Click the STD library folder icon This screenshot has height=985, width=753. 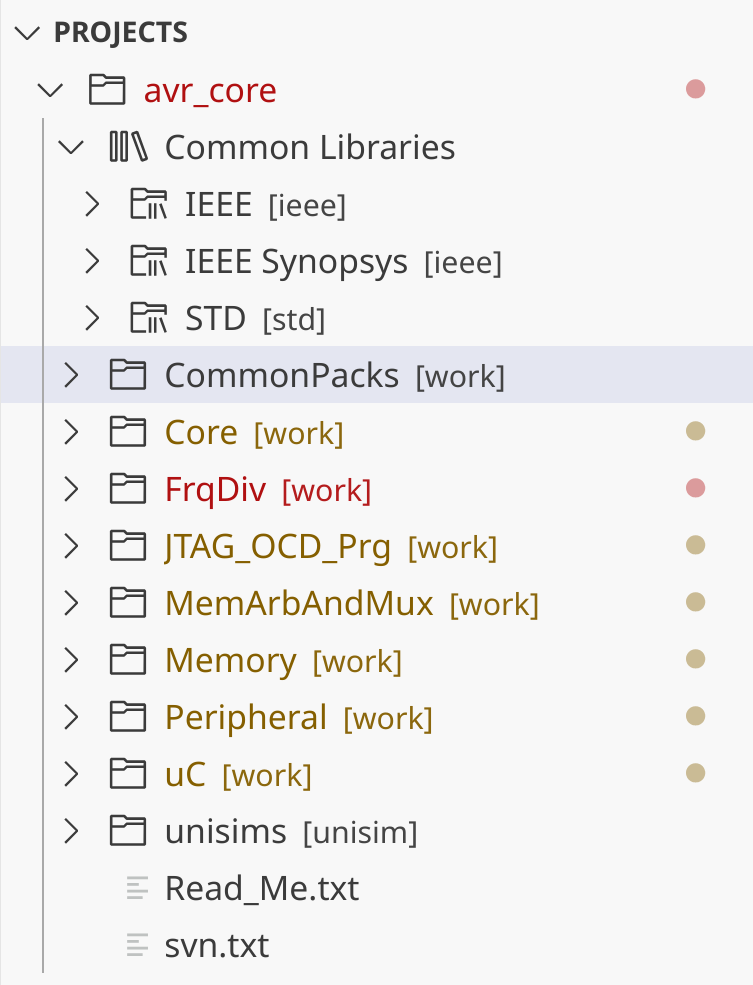click(x=148, y=318)
